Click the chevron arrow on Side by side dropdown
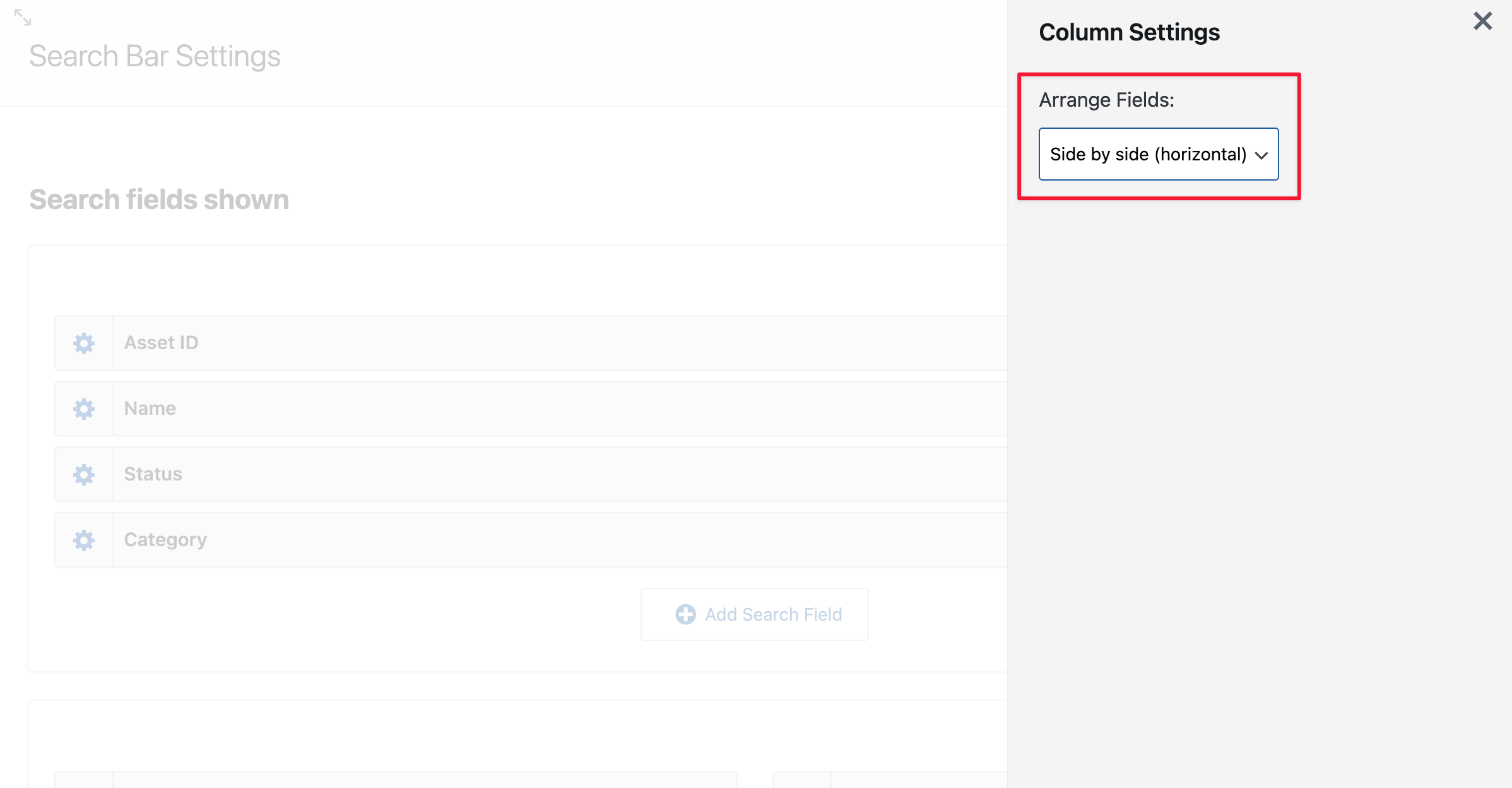The image size is (1512, 788). click(x=1261, y=155)
